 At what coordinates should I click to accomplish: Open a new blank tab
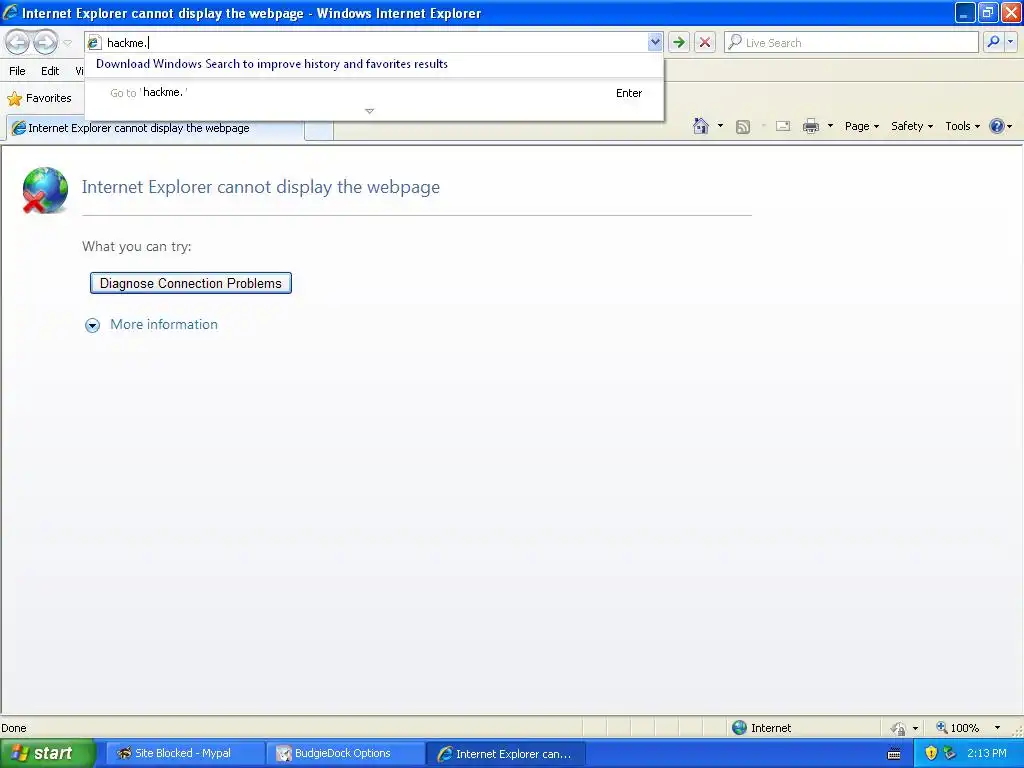319,130
